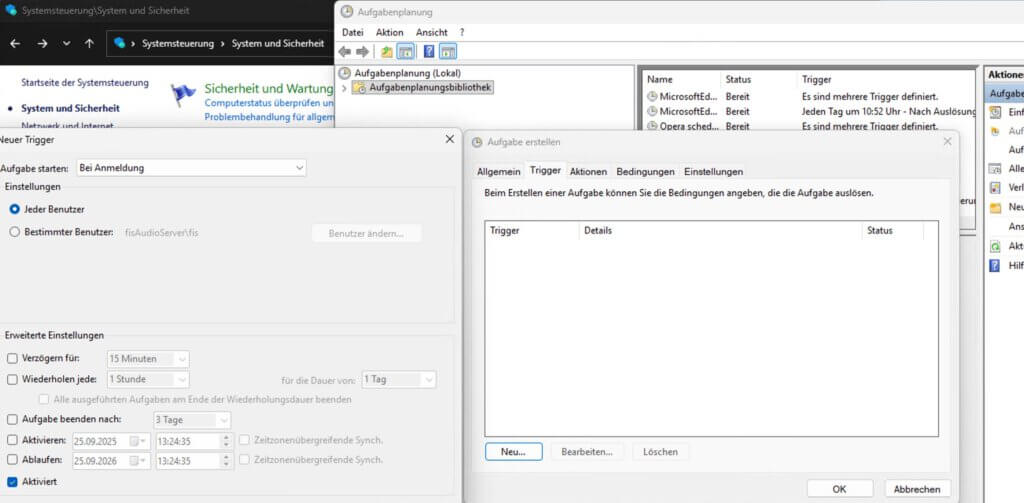Click the Neu... folder icon in Aktionen pane
Screen dimensions: 1024x503
pos(995,208)
